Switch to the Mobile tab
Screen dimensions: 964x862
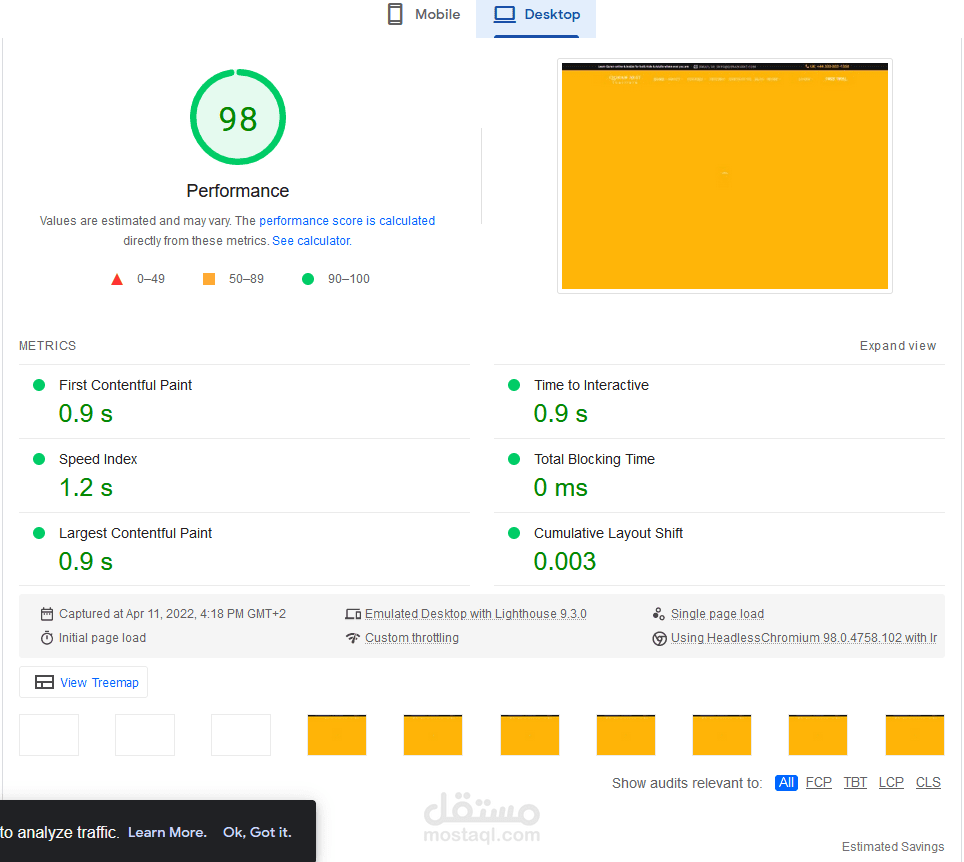tap(424, 15)
